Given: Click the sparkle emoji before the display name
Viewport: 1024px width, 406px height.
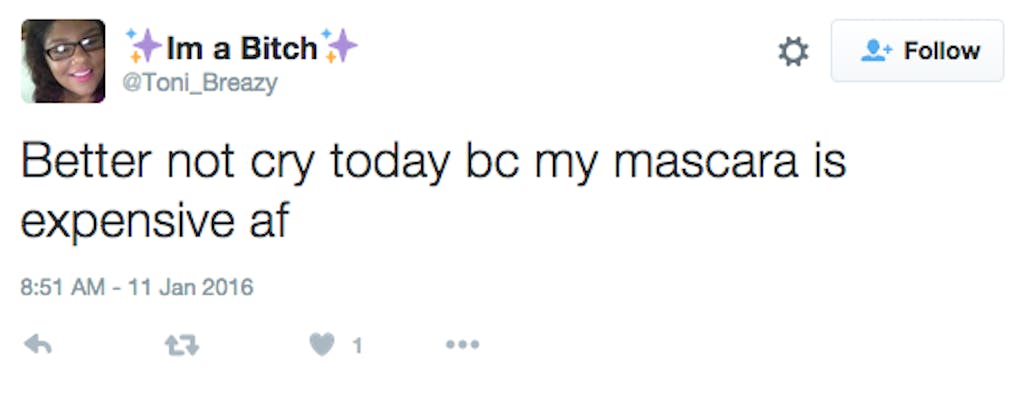Looking at the screenshot, I should click(142, 46).
